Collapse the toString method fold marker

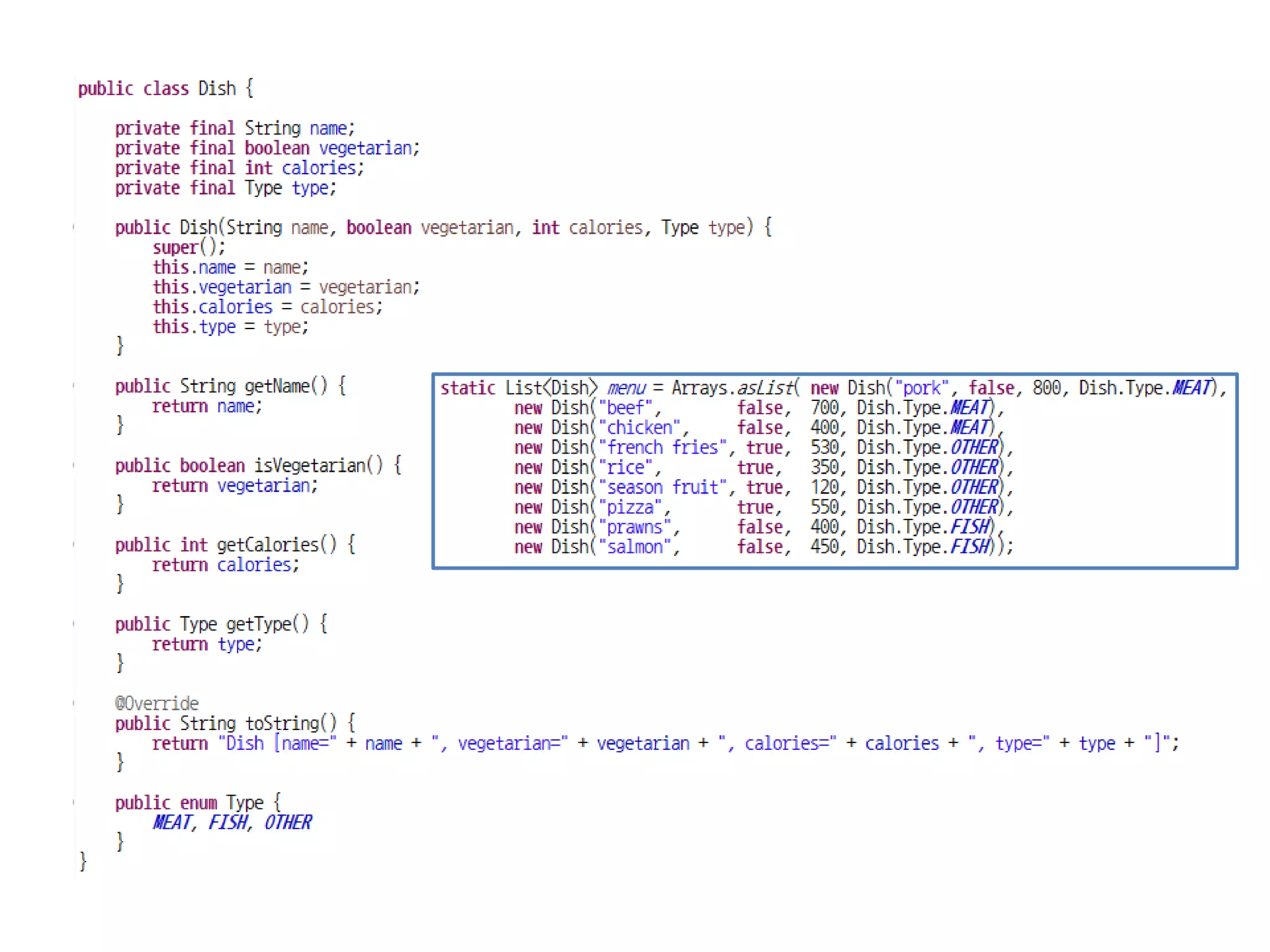click(74, 703)
